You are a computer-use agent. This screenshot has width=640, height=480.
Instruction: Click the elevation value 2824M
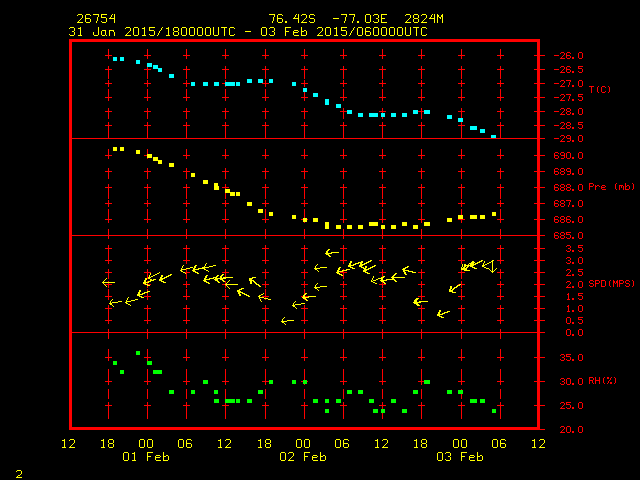424,19
